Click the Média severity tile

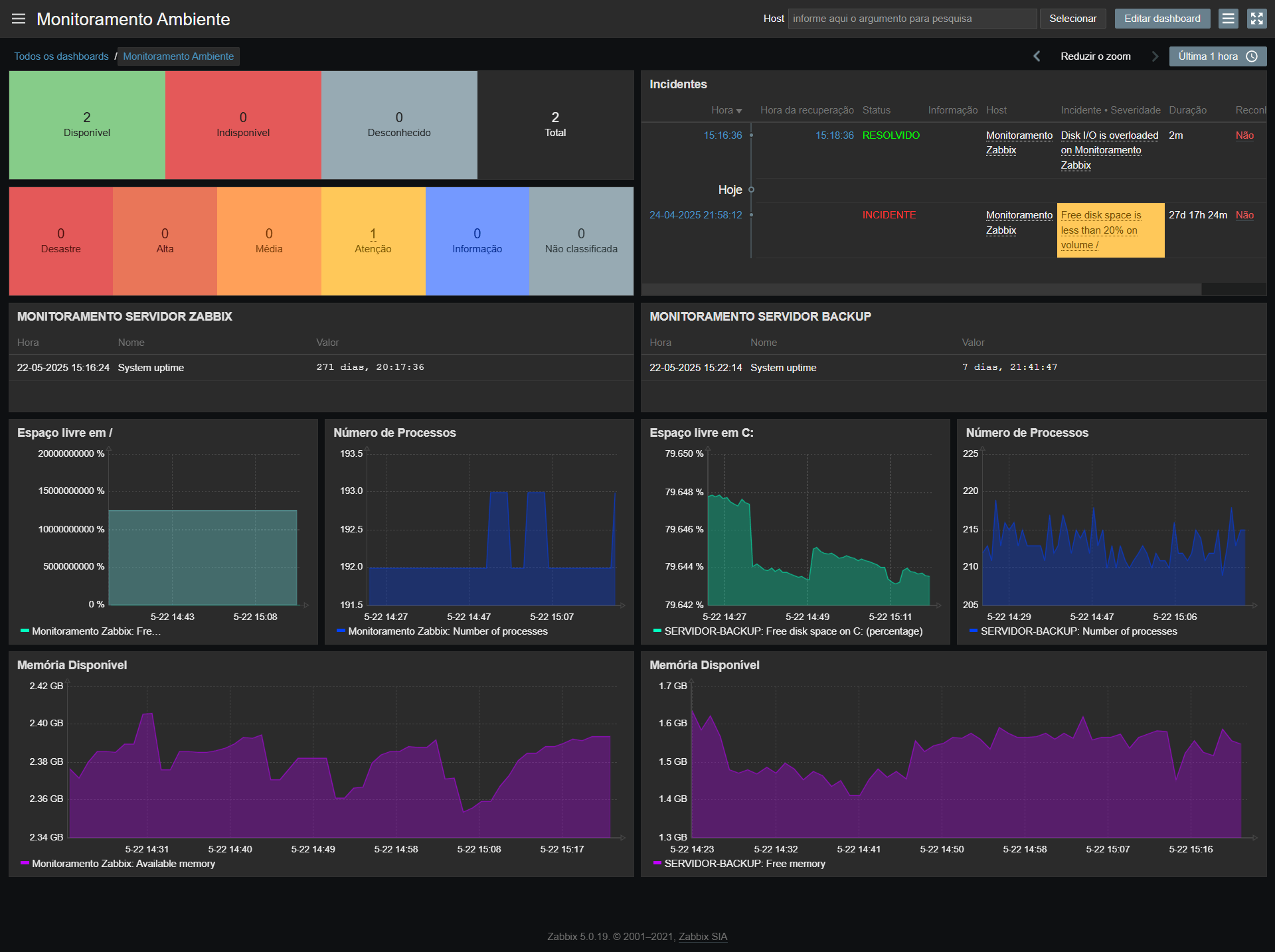[x=269, y=241]
